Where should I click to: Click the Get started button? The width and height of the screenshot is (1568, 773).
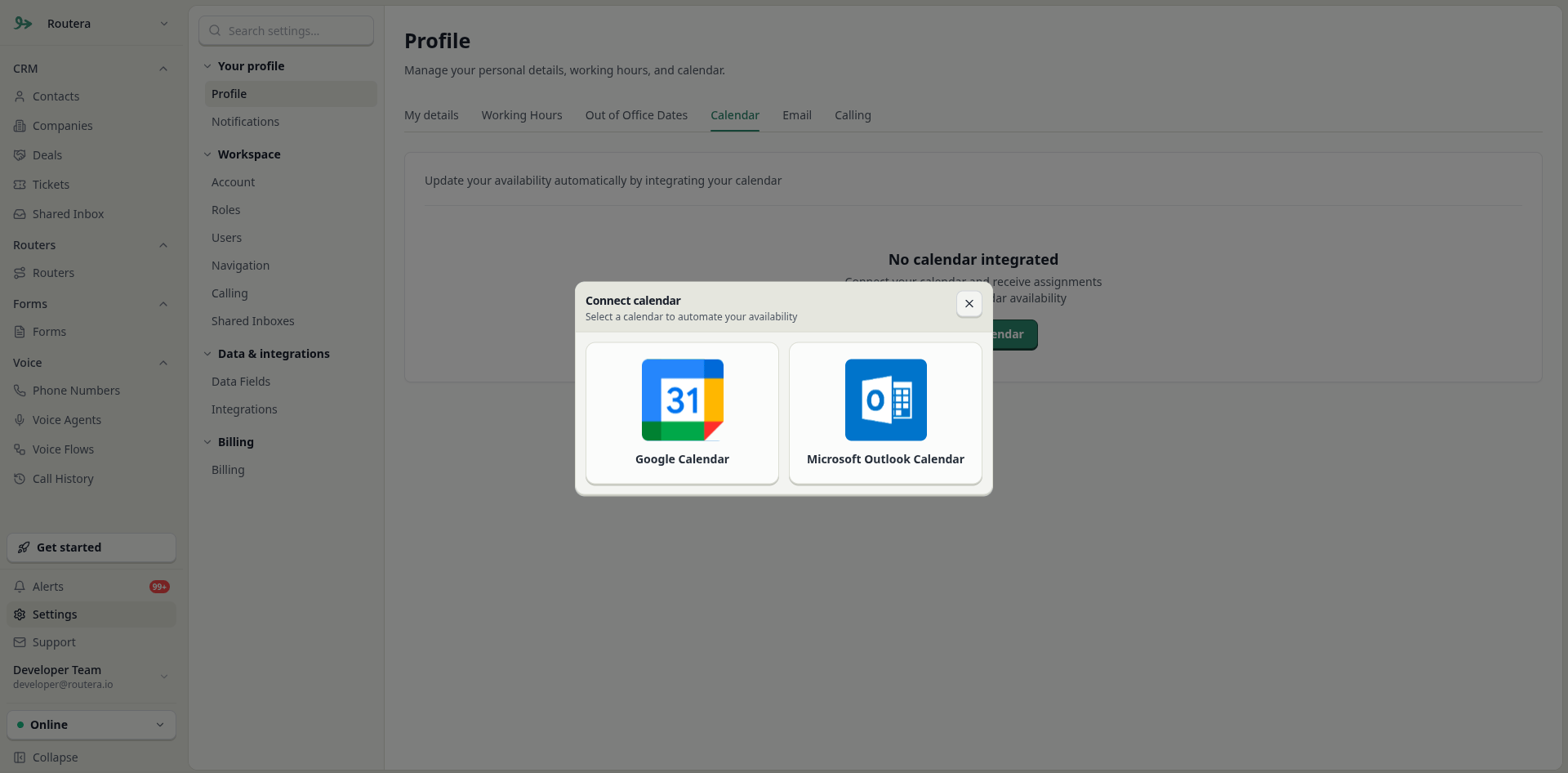[x=91, y=547]
